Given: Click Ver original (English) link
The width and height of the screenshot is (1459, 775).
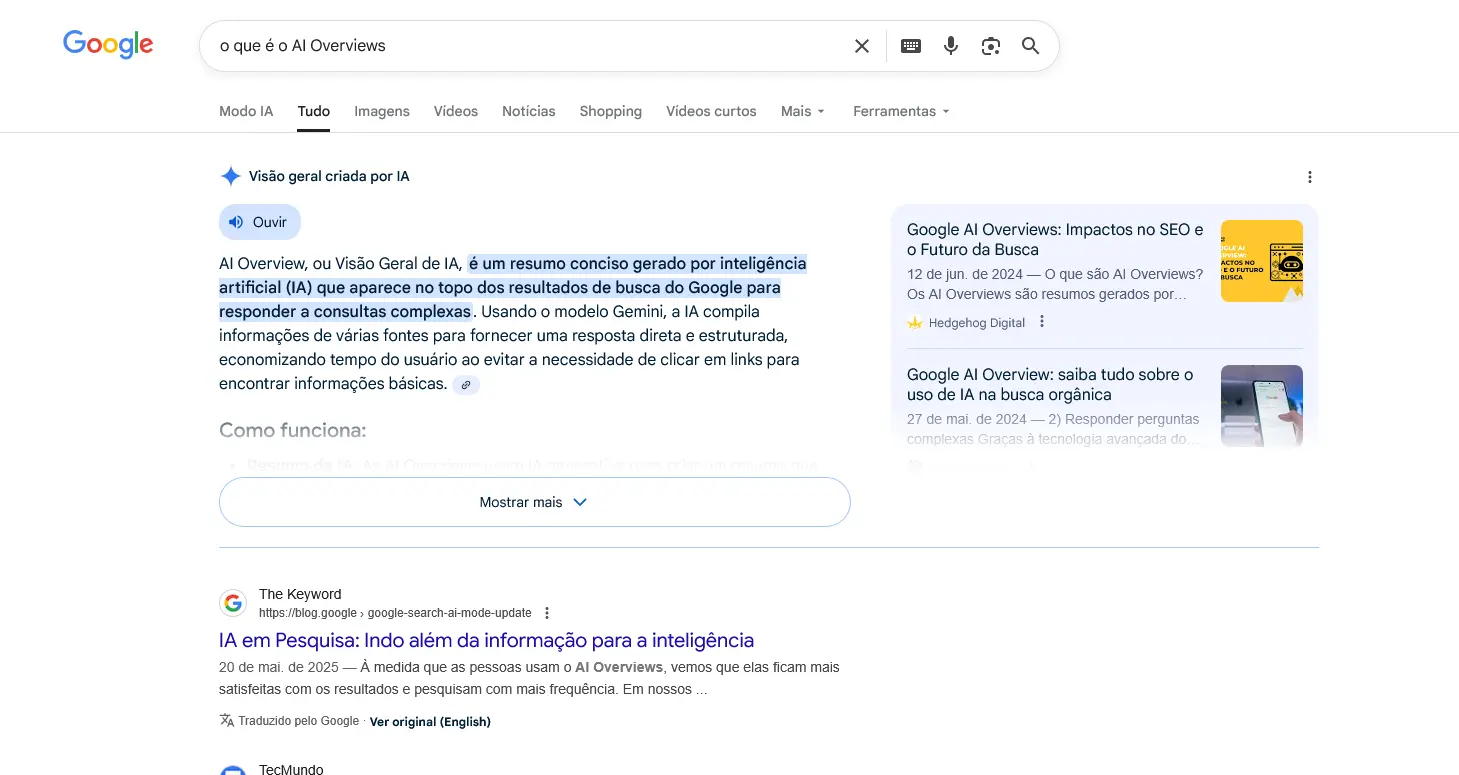Looking at the screenshot, I should [430, 722].
